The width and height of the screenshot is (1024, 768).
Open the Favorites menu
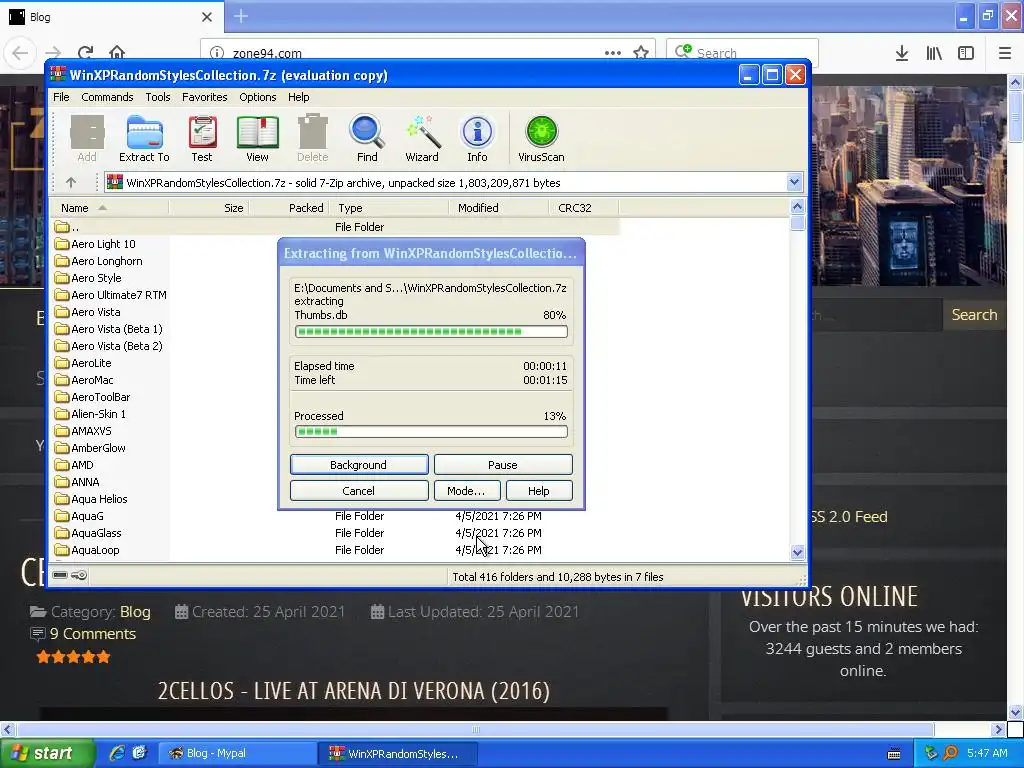click(x=204, y=97)
